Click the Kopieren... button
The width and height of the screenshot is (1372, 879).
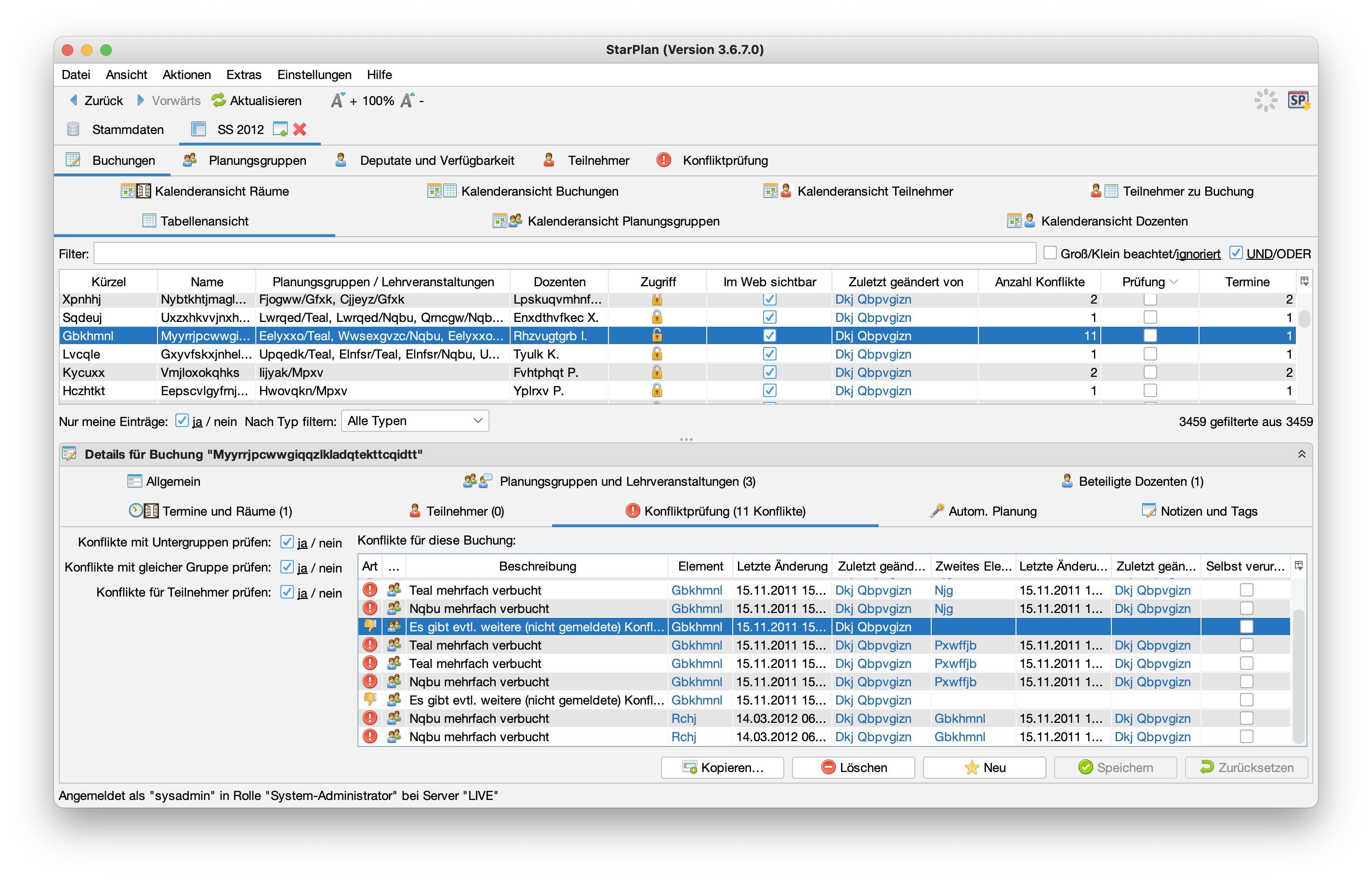tap(722, 768)
